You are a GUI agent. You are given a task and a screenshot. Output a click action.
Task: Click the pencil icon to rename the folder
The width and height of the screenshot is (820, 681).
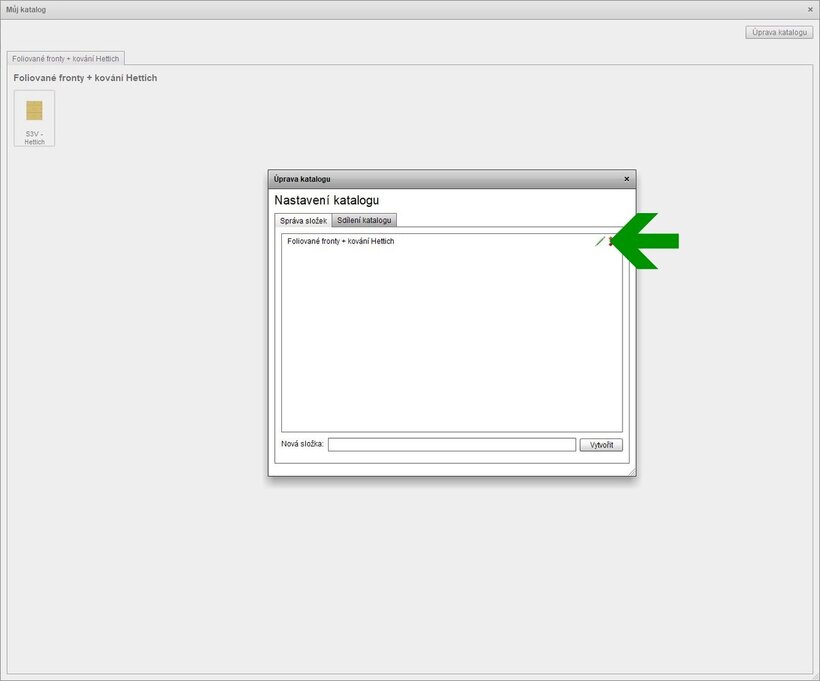point(600,241)
